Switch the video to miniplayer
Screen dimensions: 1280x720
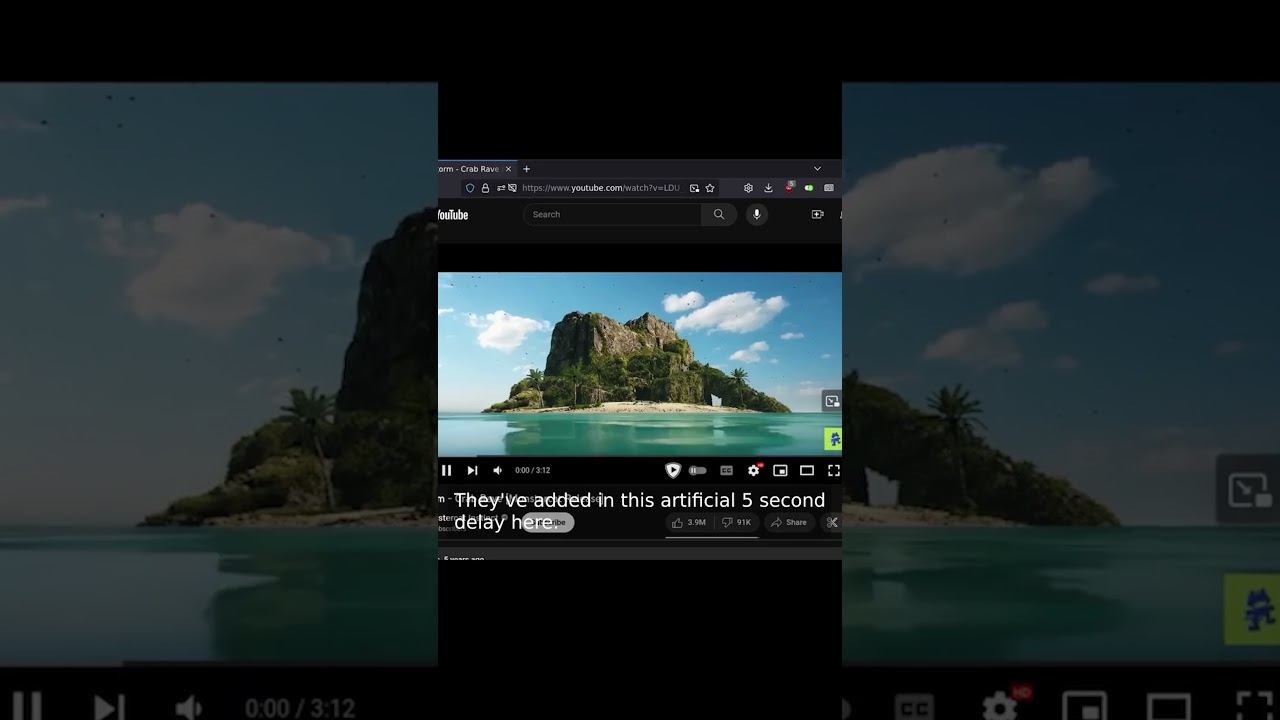pos(780,470)
